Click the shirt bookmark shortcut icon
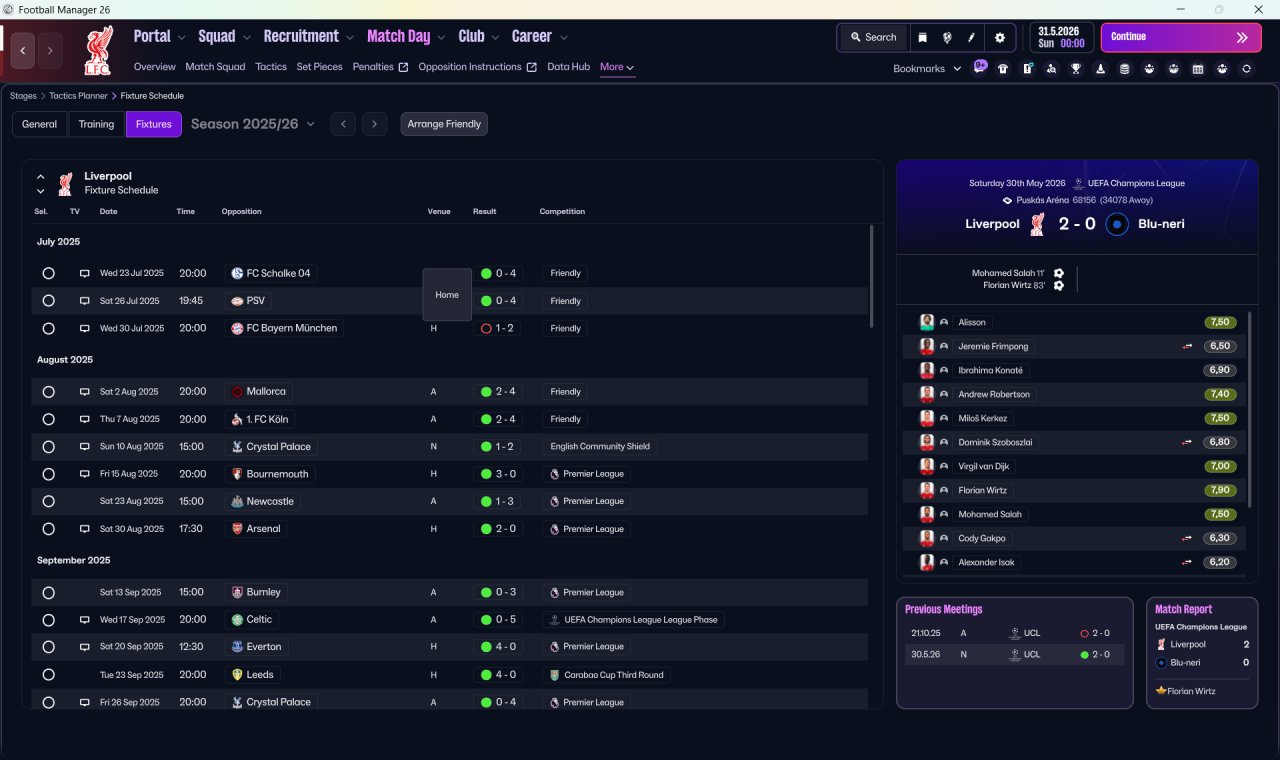 1003,69
